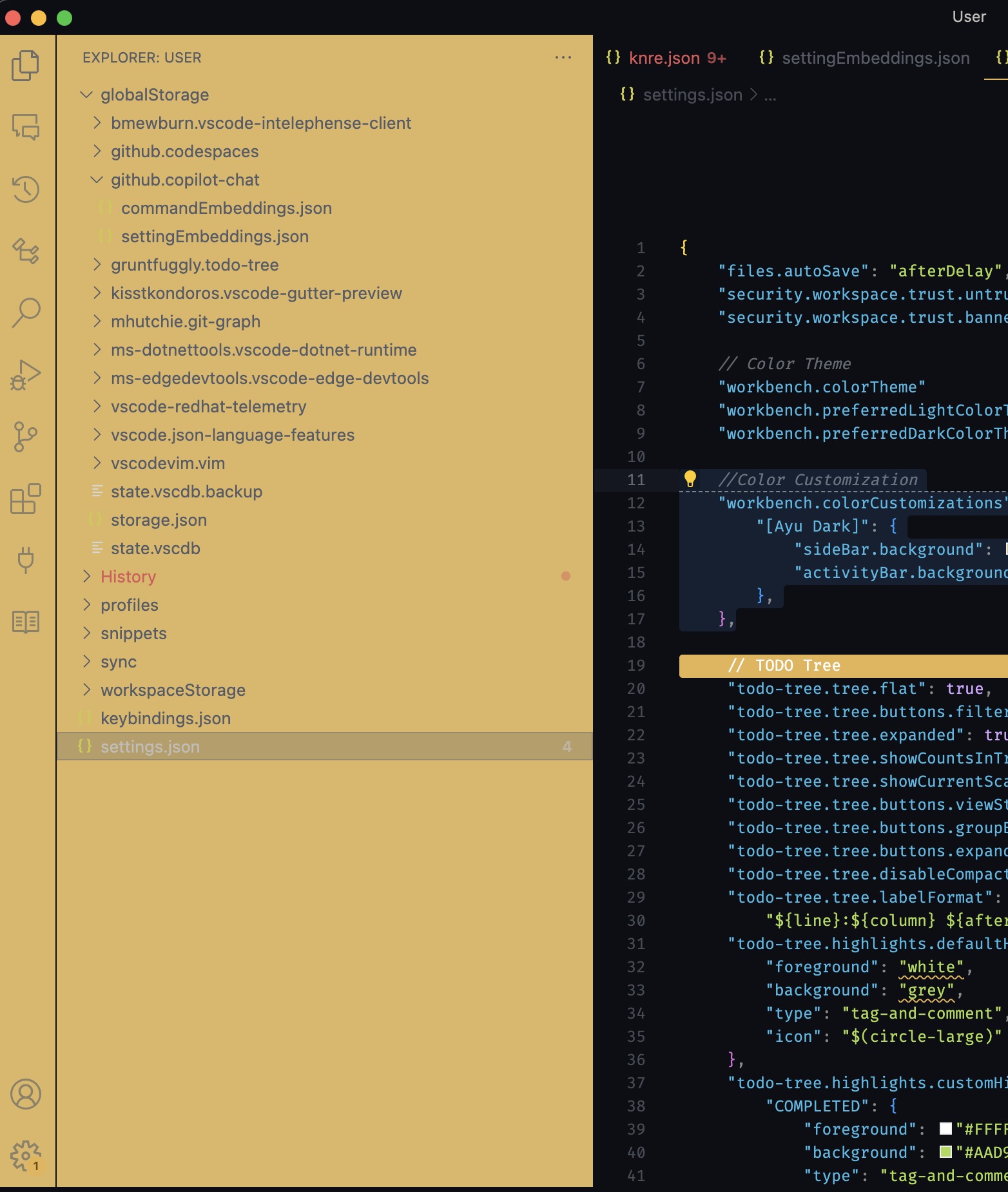Click "files.autoSave" setting key

click(793, 271)
